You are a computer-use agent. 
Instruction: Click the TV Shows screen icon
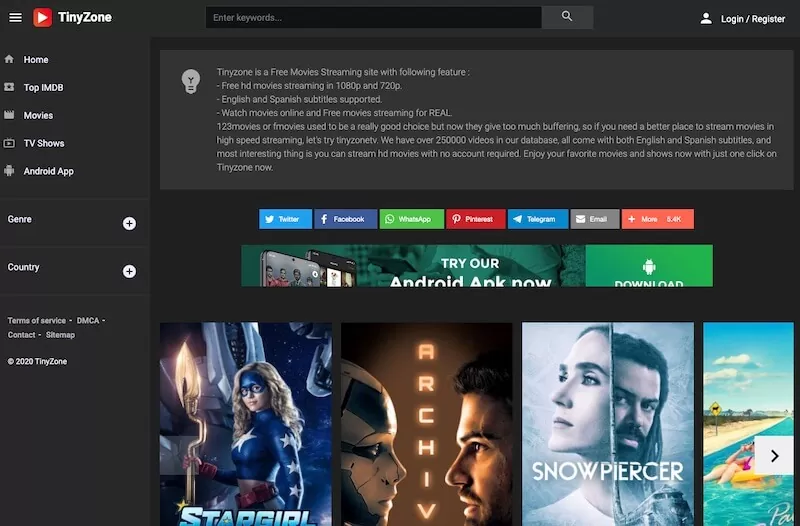9,143
